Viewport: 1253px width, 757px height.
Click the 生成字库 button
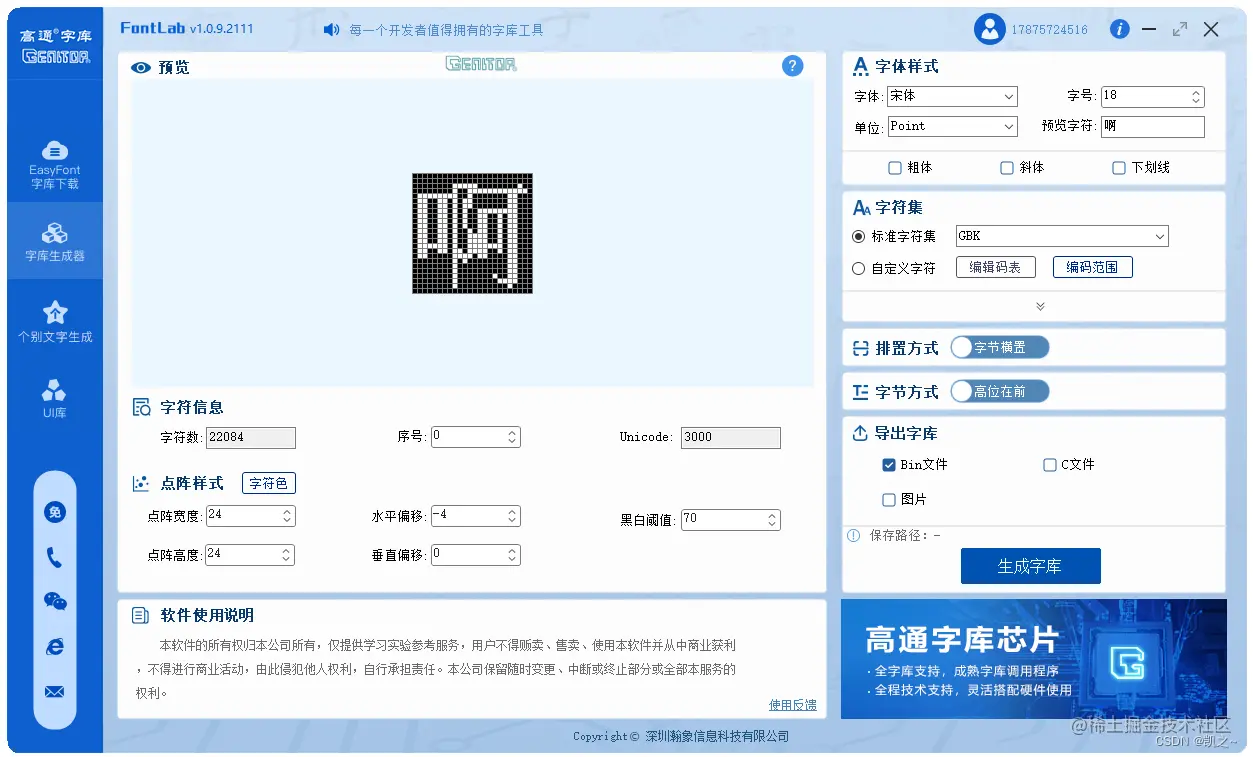click(1030, 565)
